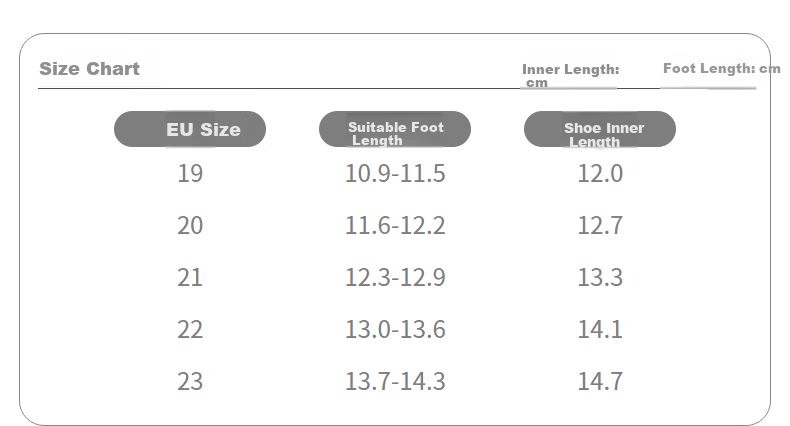Click the Suitable Foot Length header pill
Viewport: 790px width, 426px height.
395,129
